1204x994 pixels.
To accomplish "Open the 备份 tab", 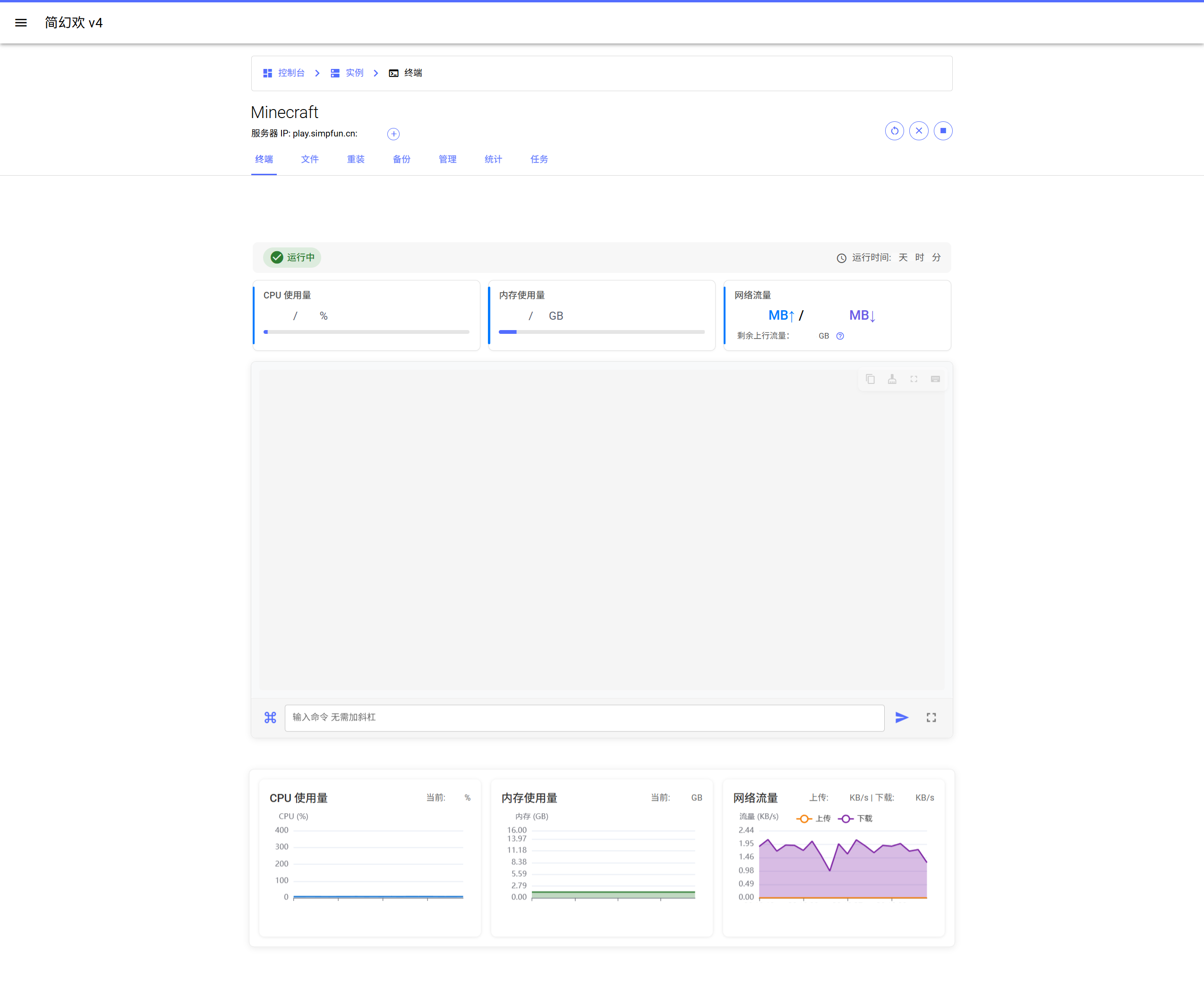I will [x=401, y=159].
